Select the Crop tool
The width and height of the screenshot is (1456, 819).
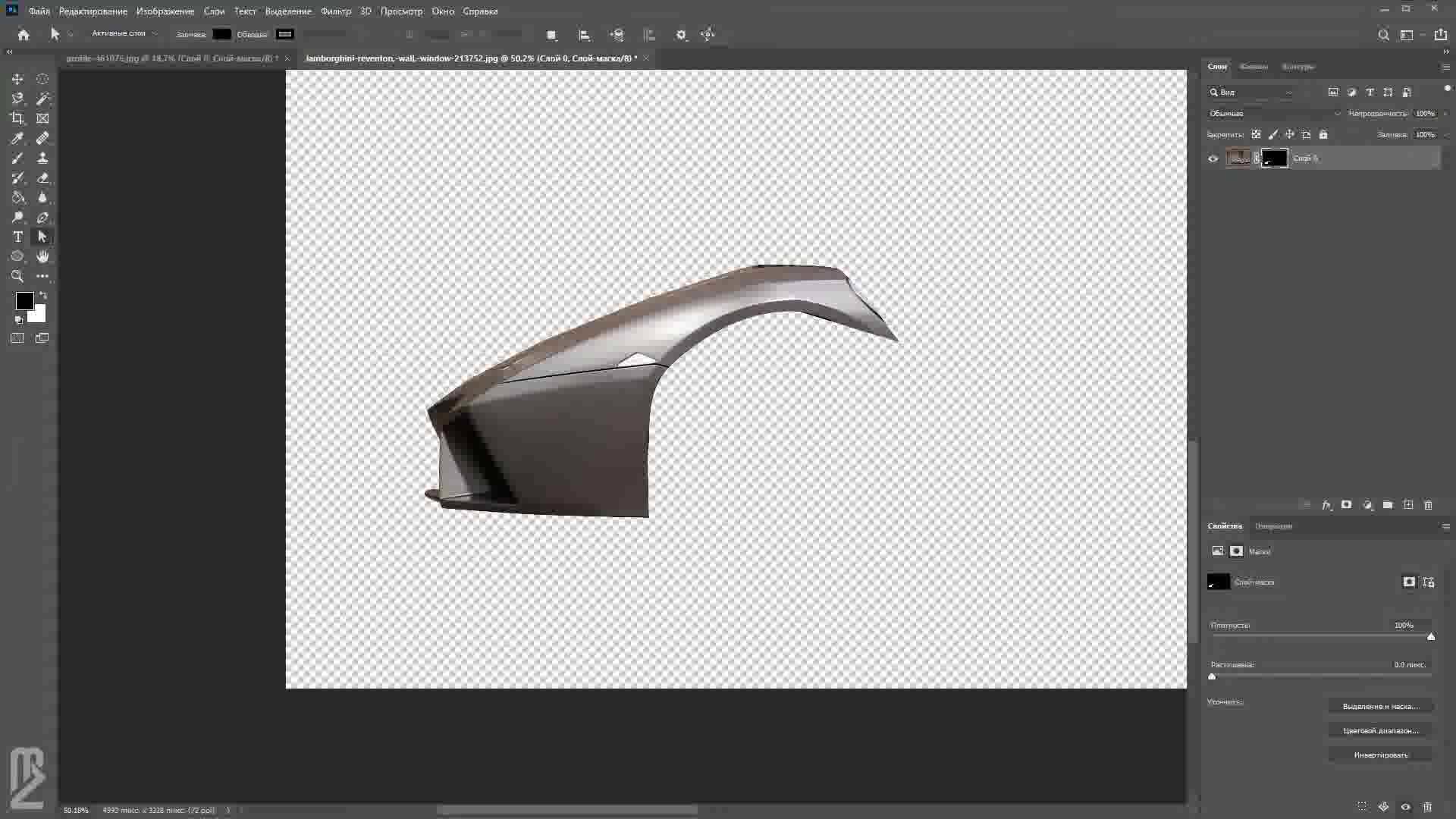pyautogui.click(x=17, y=118)
